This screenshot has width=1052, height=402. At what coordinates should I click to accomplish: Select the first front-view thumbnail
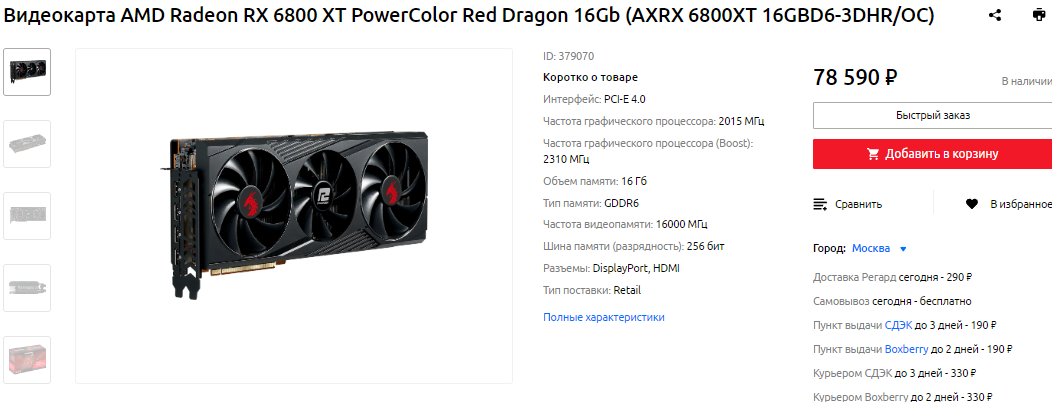pyautogui.click(x=27, y=72)
